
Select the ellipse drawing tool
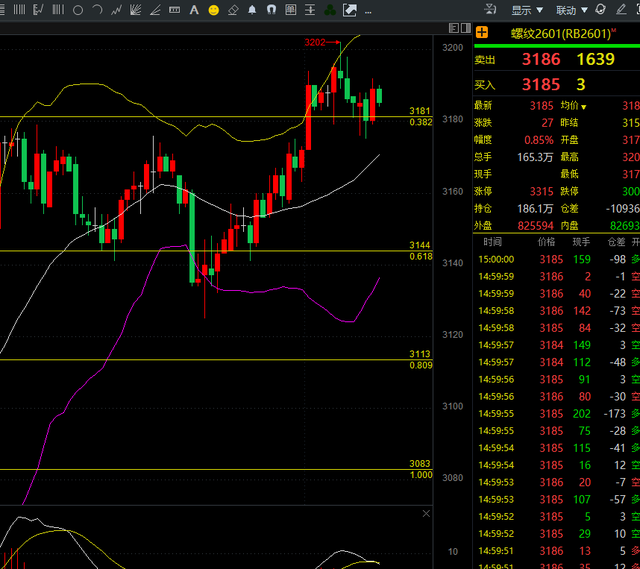(78, 10)
